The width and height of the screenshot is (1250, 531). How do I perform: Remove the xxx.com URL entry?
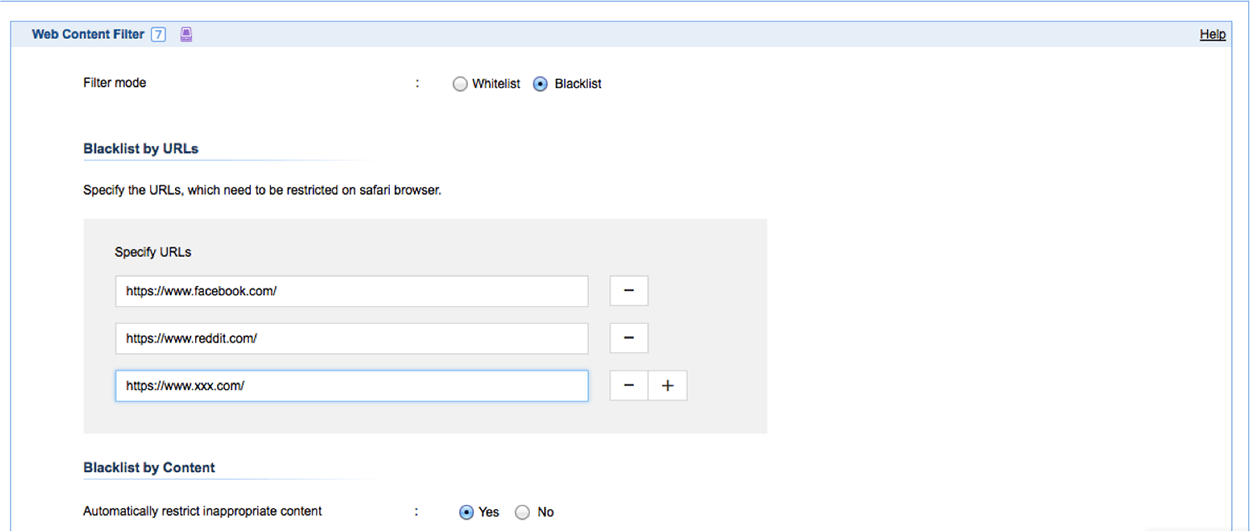tap(629, 386)
